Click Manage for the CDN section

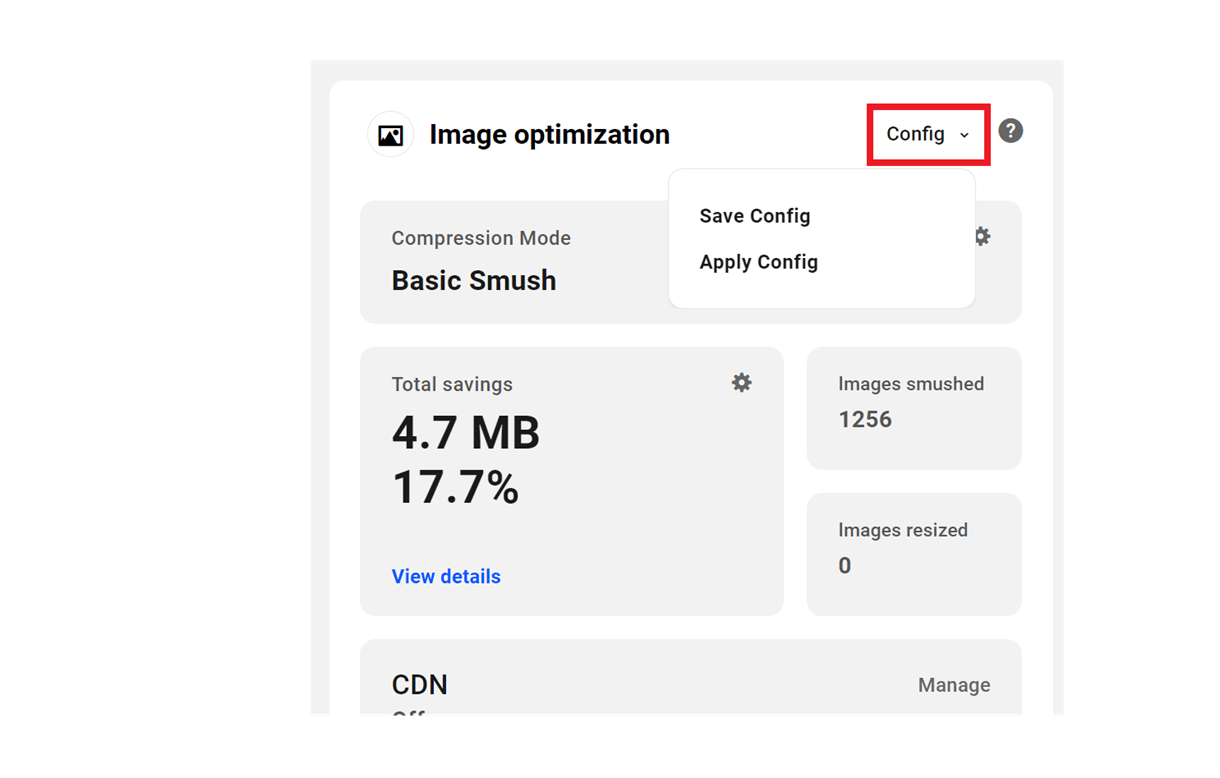click(x=954, y=685)
